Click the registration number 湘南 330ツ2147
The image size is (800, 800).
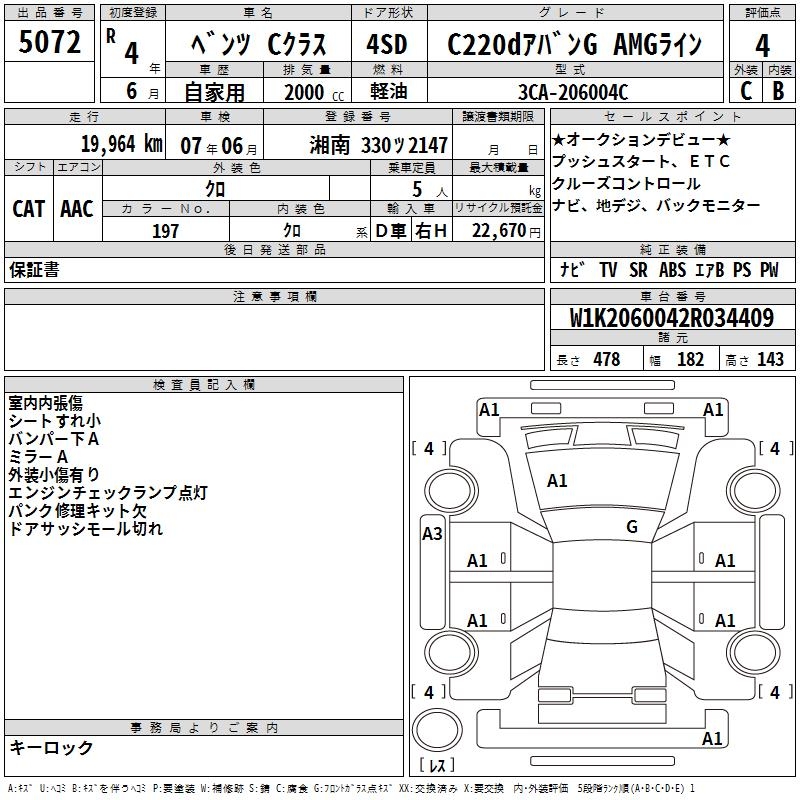coord(379,145)
